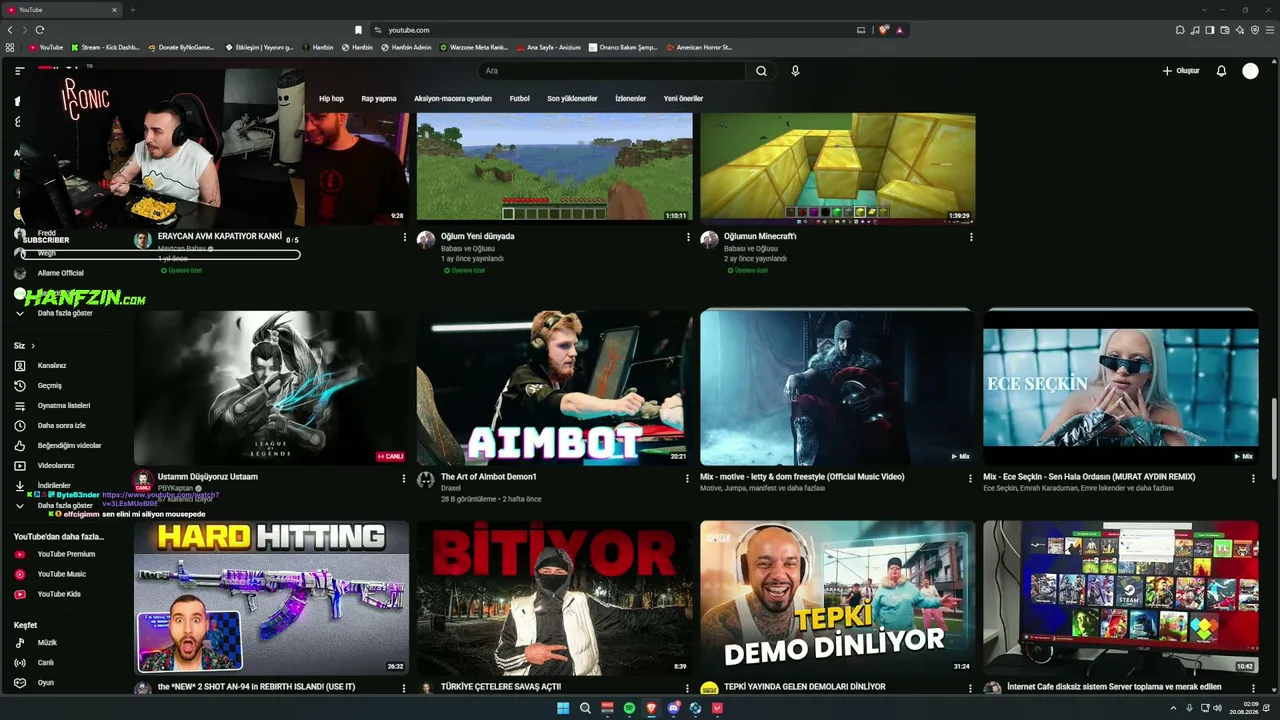Select the İzlenenler filter chip

[631, 99]
